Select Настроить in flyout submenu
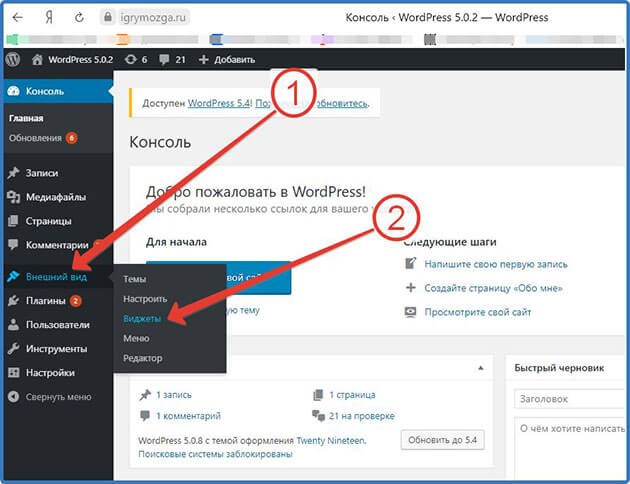 click(x=145, y=299)
